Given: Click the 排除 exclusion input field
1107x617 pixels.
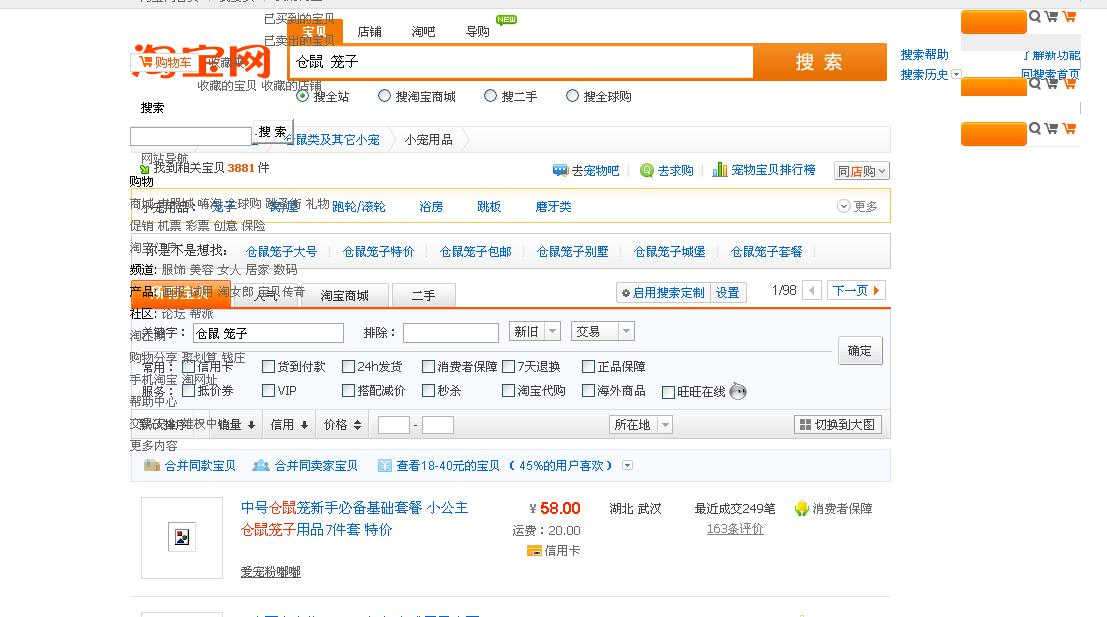Looking at the screenshot, I should [450, 333].
